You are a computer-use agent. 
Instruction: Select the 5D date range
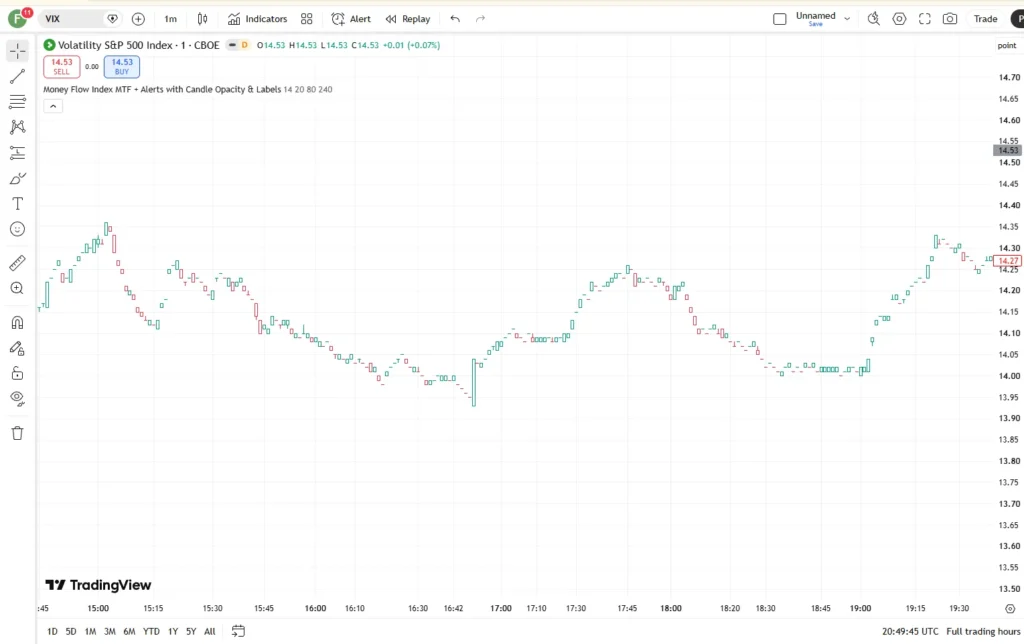tap(71, 632)
